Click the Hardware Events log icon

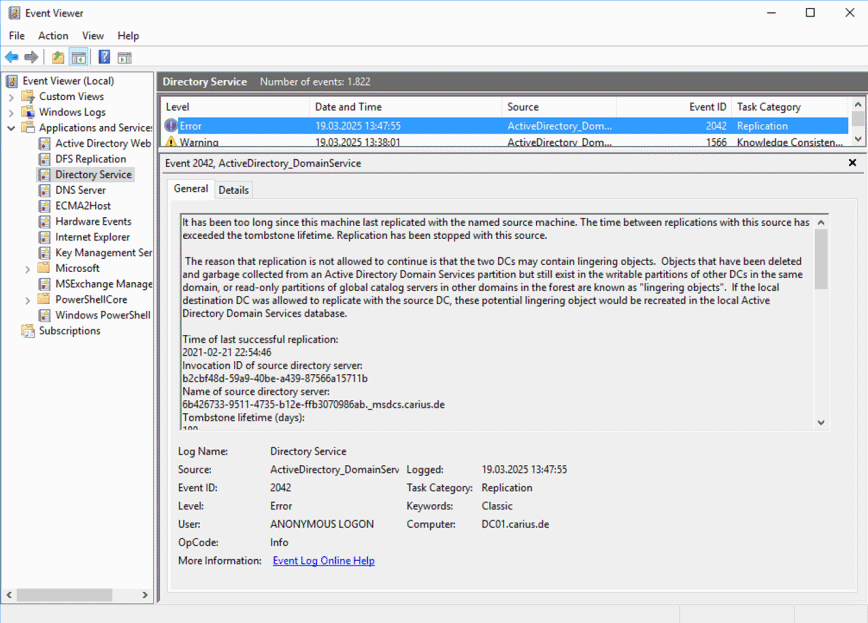click(x=45, y=222)
